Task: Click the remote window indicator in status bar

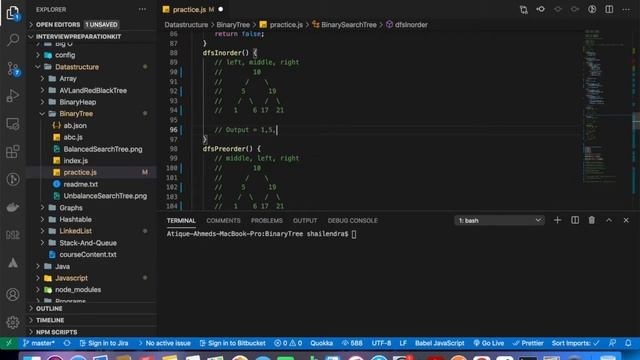Action: click(x=9, y=343)
